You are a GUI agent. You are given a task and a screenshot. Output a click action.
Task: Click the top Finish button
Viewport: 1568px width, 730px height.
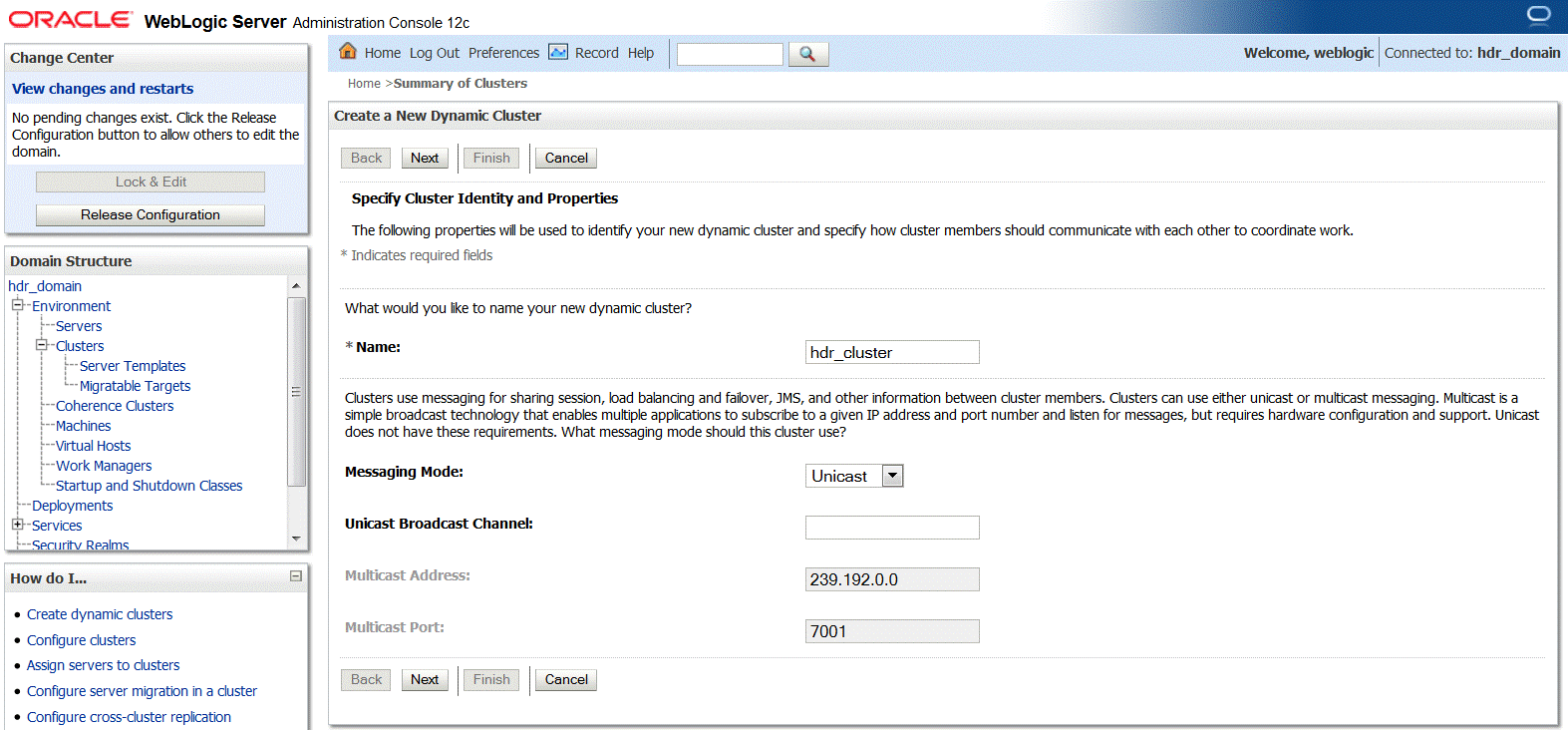point(491,158)
